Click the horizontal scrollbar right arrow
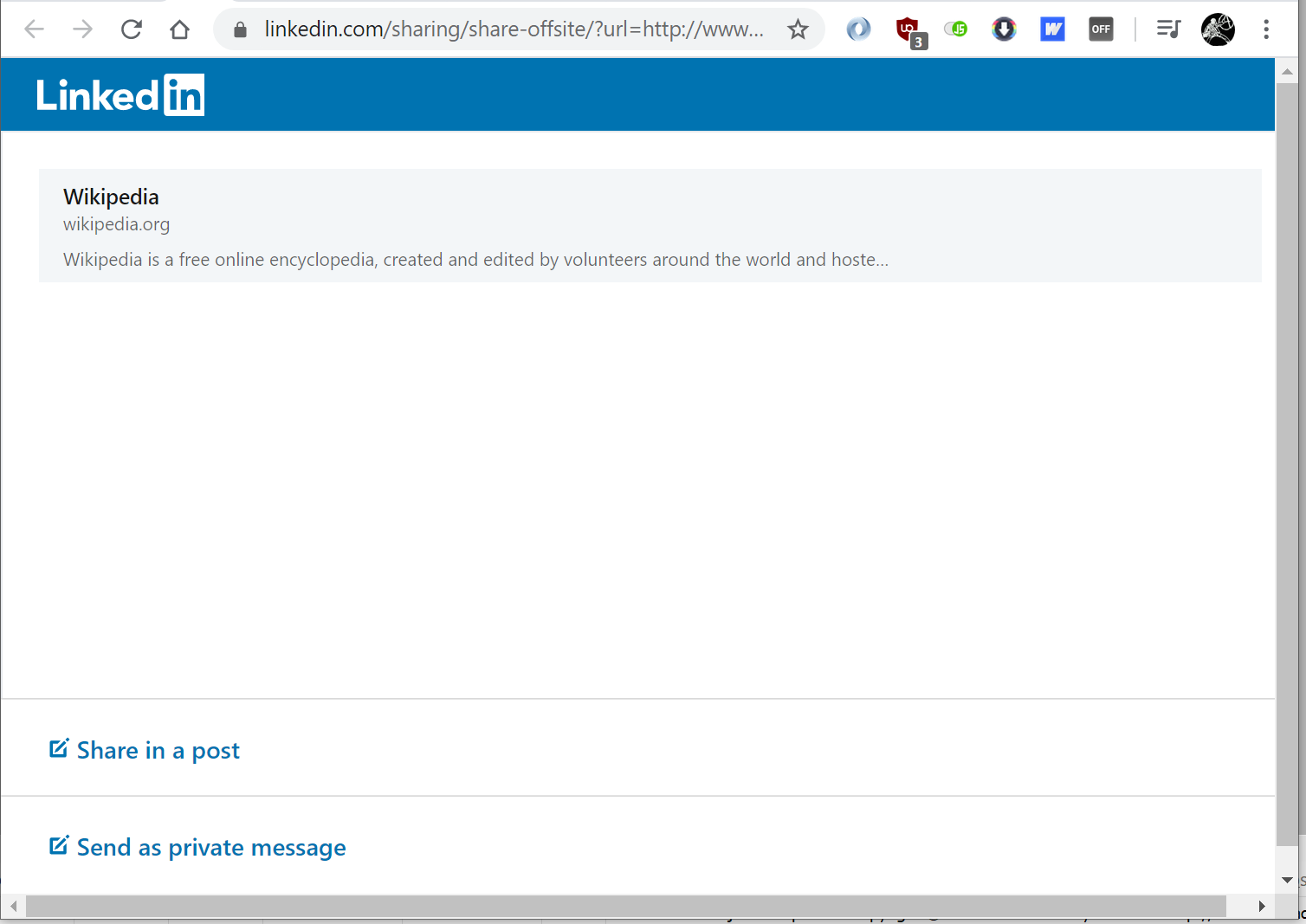1306x924 pixels. (1262, 906)
